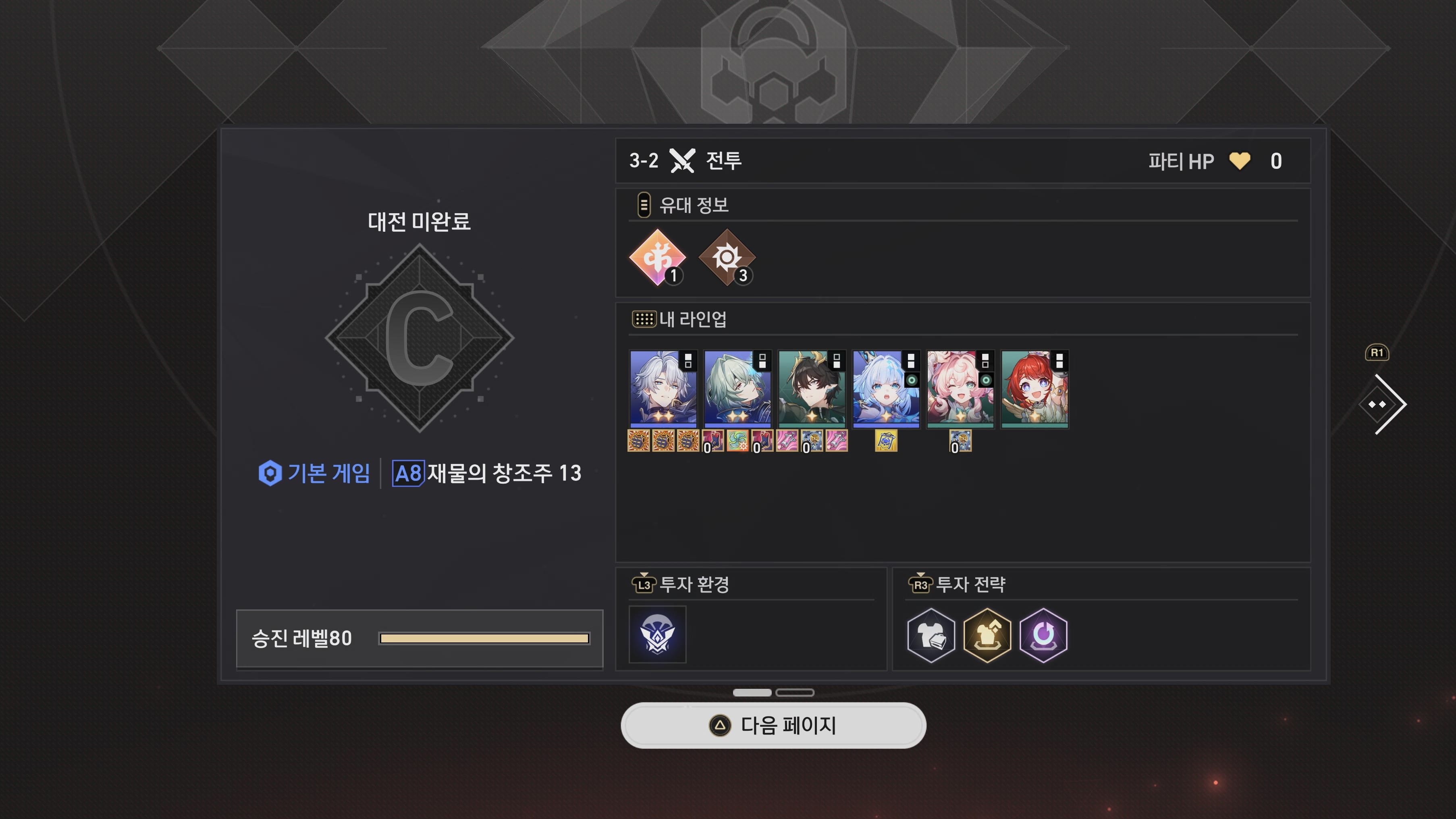1456x819 pixels.
Task: Click the party HP heart icon
Action: click(1240, 161)
